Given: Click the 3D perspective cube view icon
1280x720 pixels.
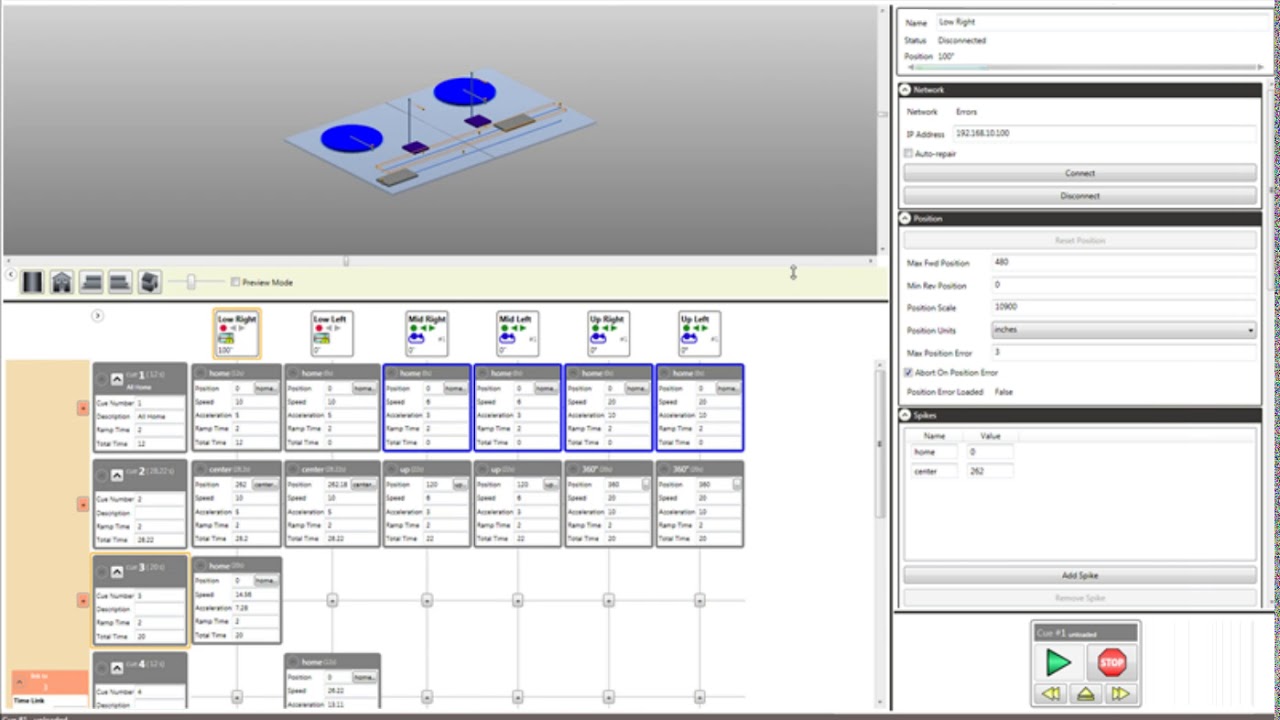Looking at the screenshot, I should tap(149, 282).
